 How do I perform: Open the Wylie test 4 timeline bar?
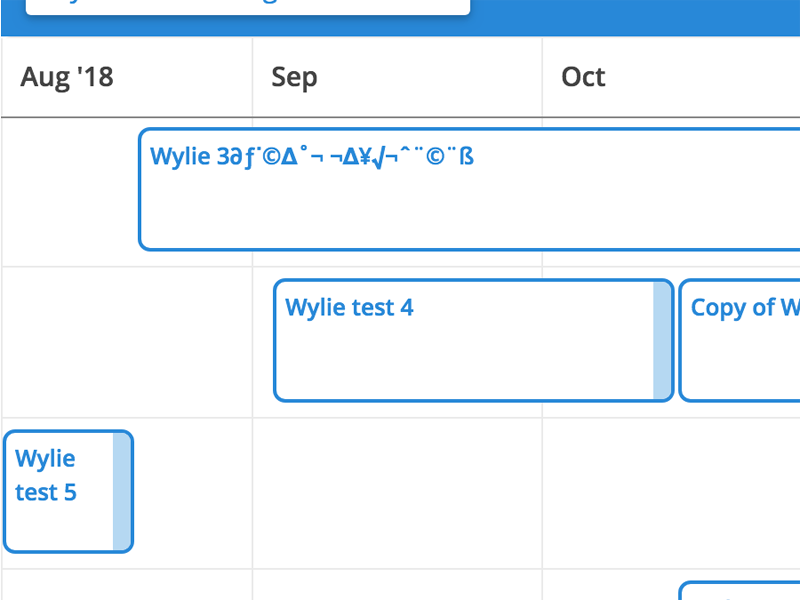(462, 355)
